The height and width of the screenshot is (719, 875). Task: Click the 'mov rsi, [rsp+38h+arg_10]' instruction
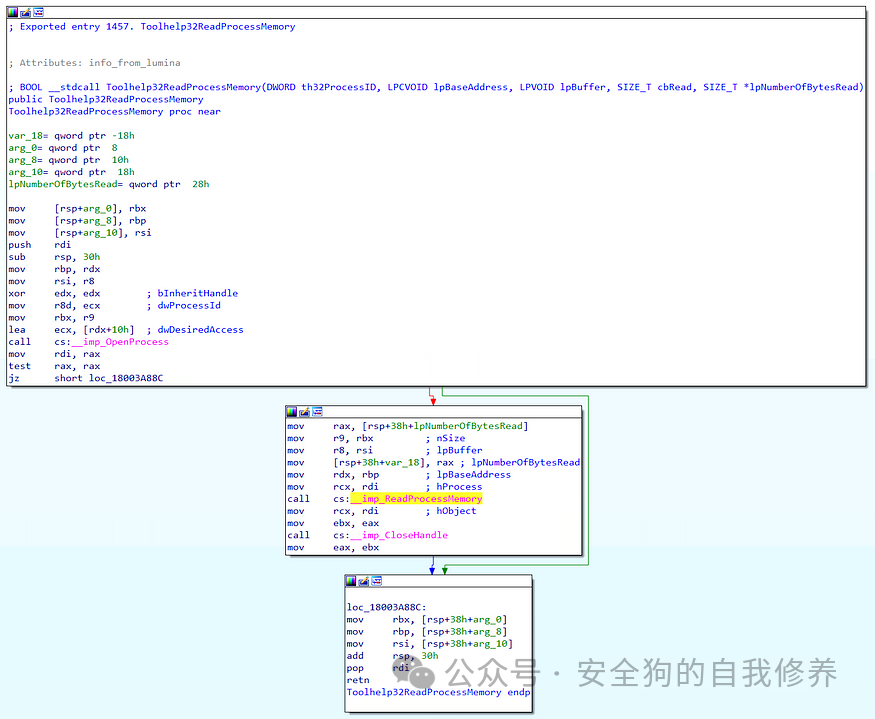point(430,644)
